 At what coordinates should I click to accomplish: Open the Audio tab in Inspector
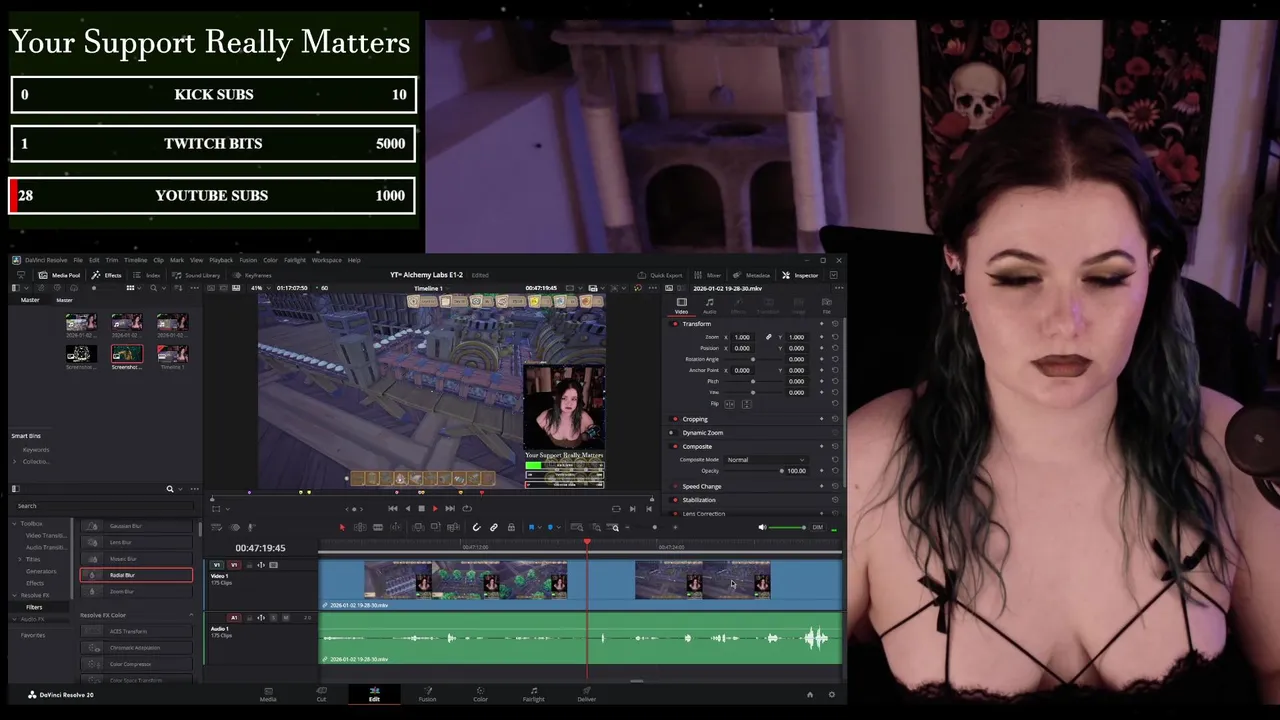[710, 305]
